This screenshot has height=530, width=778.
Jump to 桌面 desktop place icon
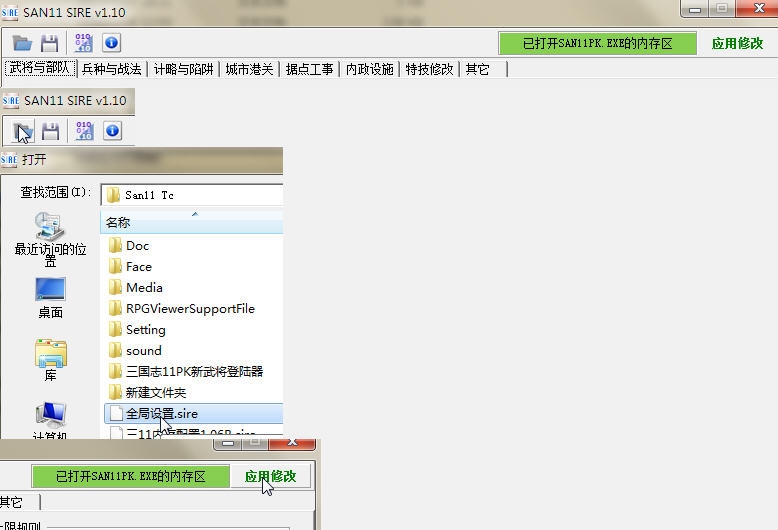point(50,298)
